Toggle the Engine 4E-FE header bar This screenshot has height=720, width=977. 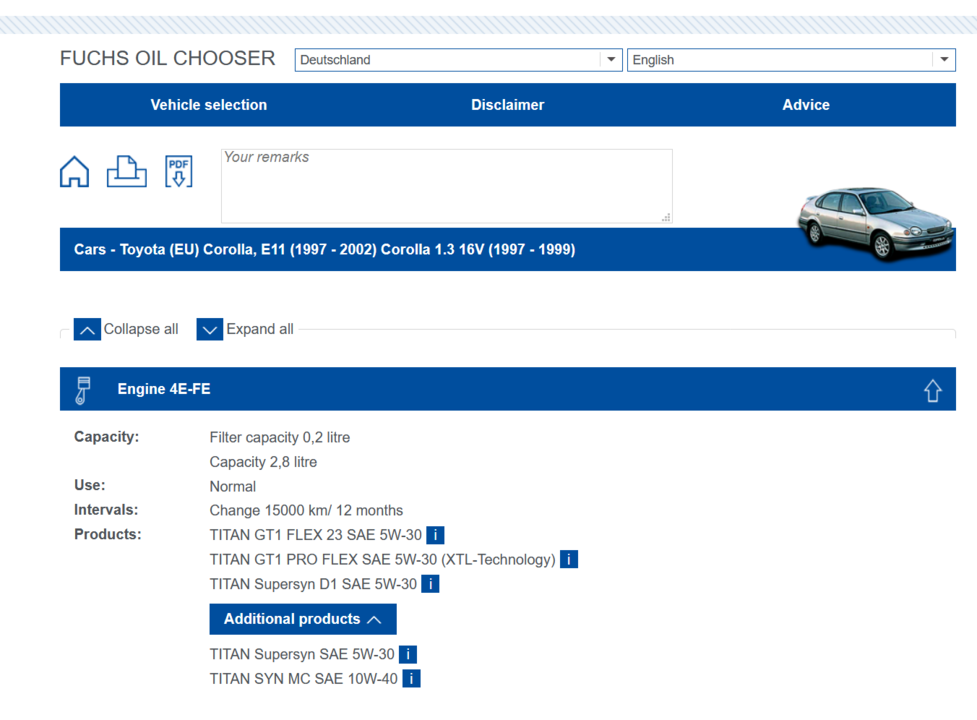[508, 389]
